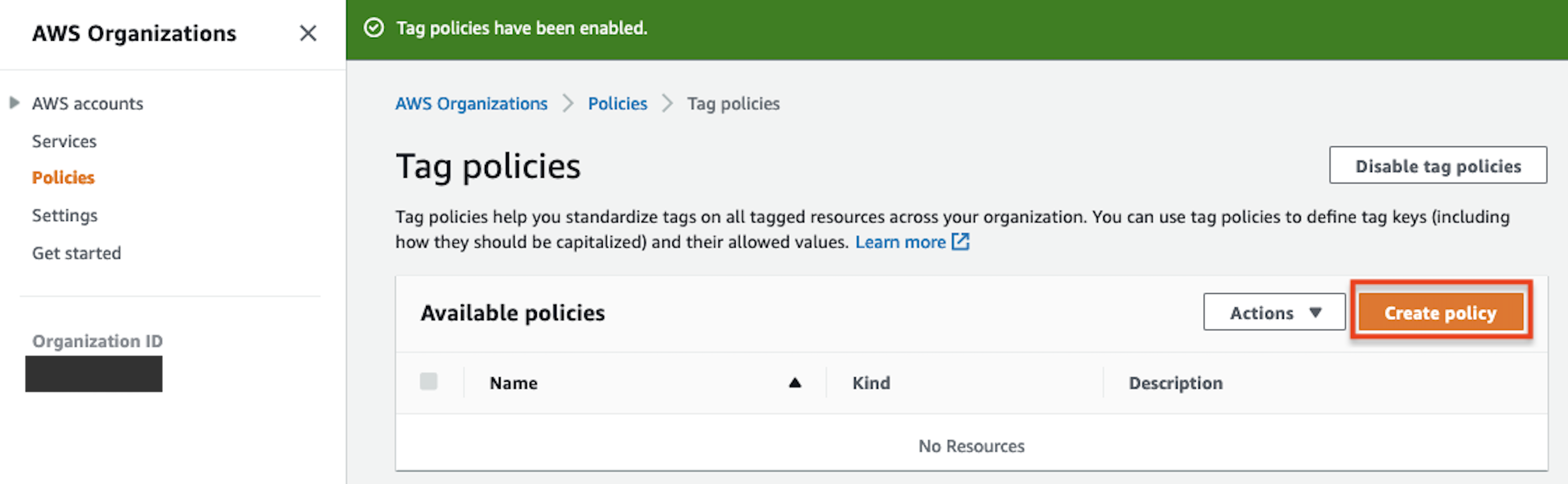Click the breadcrumb chevron after Policies
1568x484 pixels.
point(667,103)
